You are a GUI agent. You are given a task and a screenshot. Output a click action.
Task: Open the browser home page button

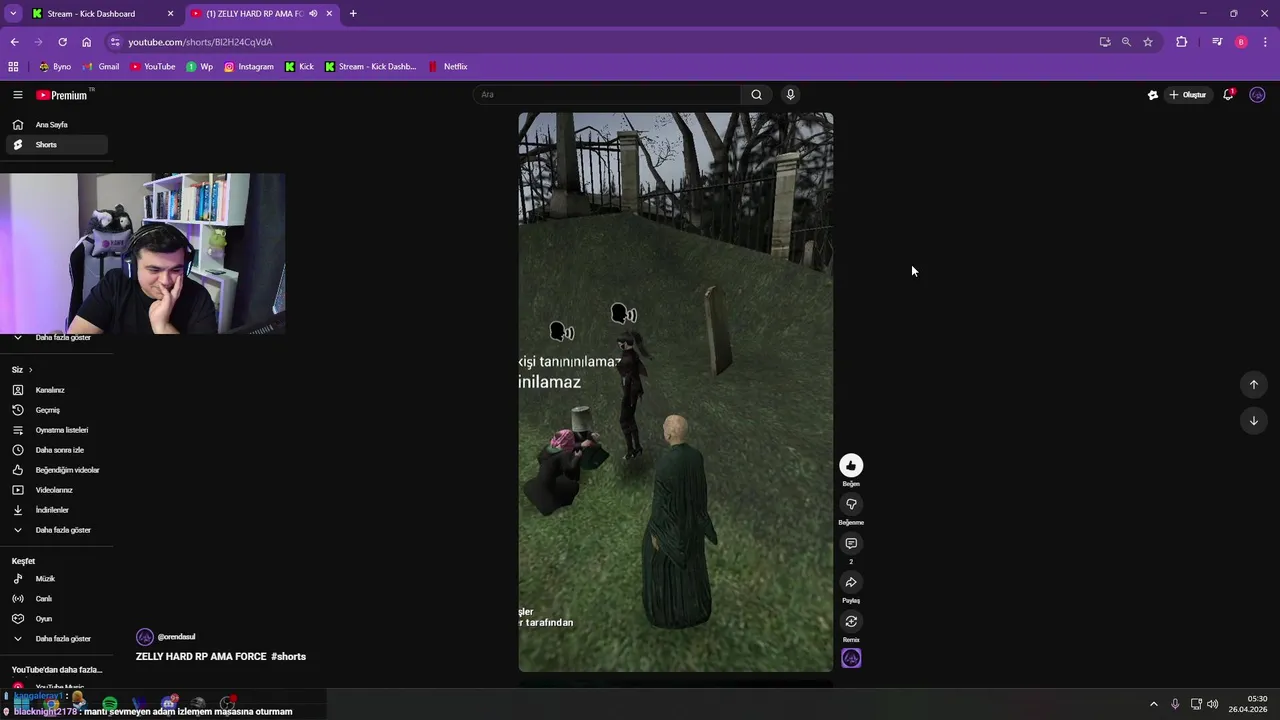pyautogui.click(x=86, y=42)
